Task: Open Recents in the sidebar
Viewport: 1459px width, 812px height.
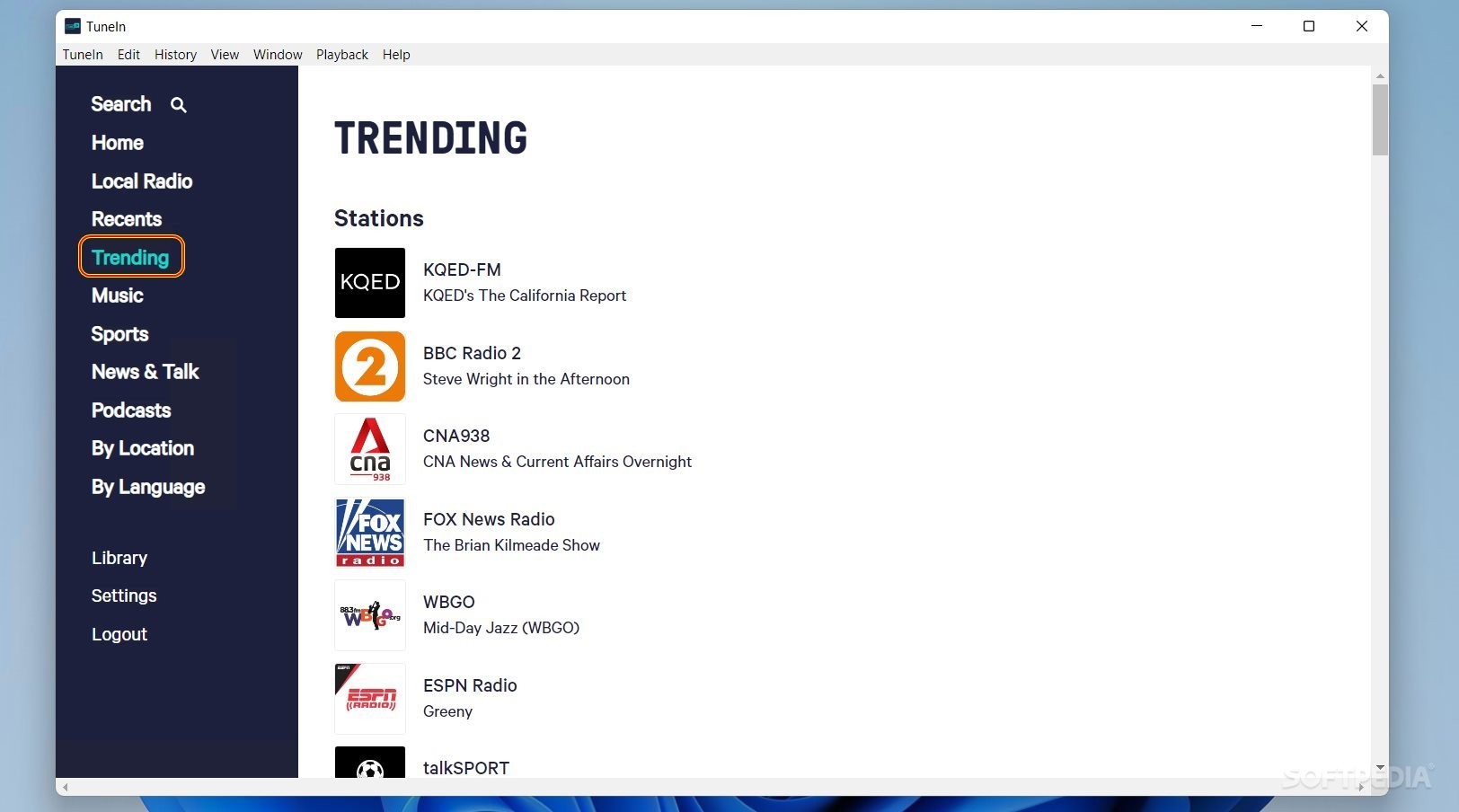Action: [127, 219]
